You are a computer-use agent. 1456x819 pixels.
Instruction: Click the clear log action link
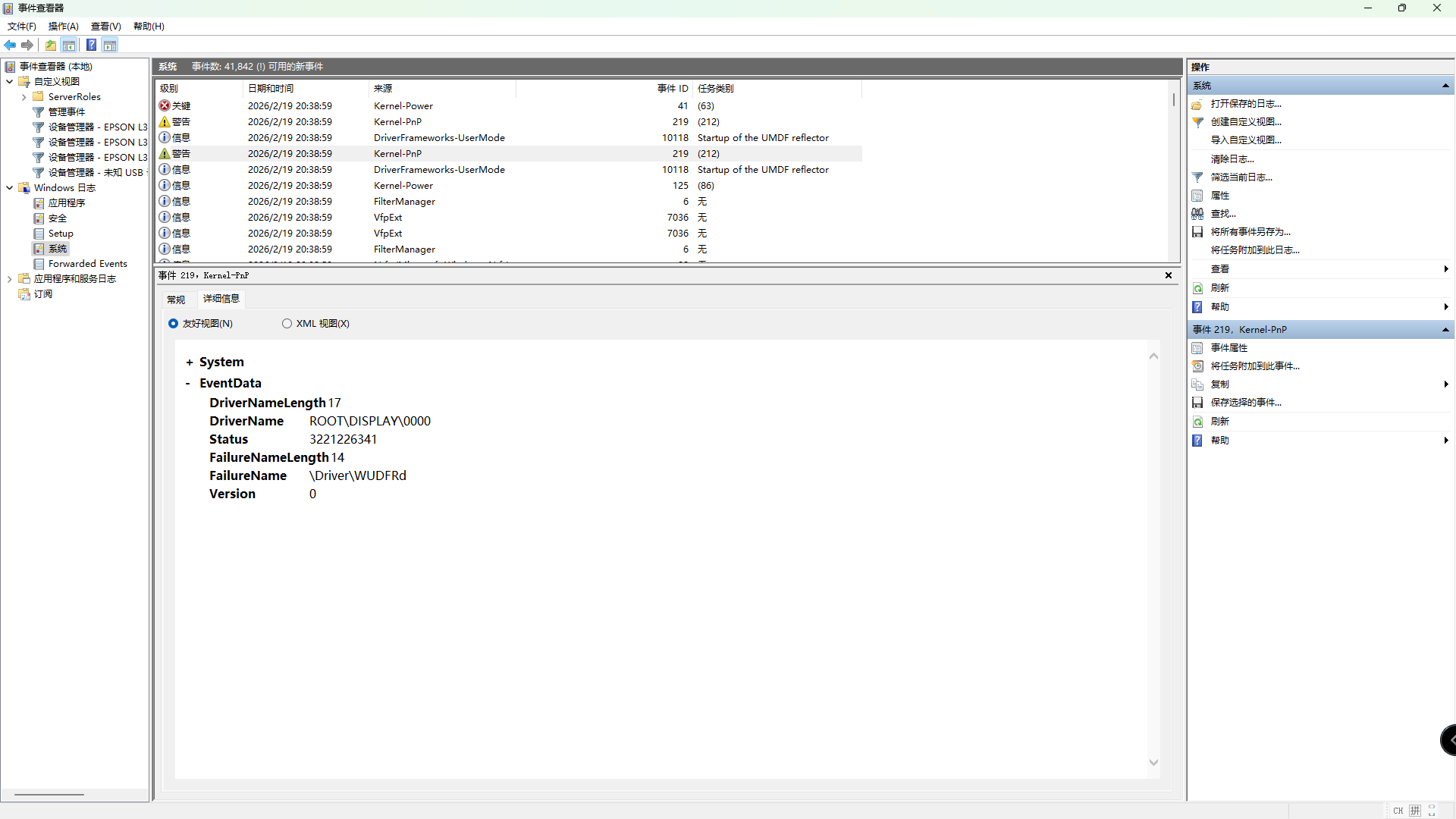click(1232, 159)
